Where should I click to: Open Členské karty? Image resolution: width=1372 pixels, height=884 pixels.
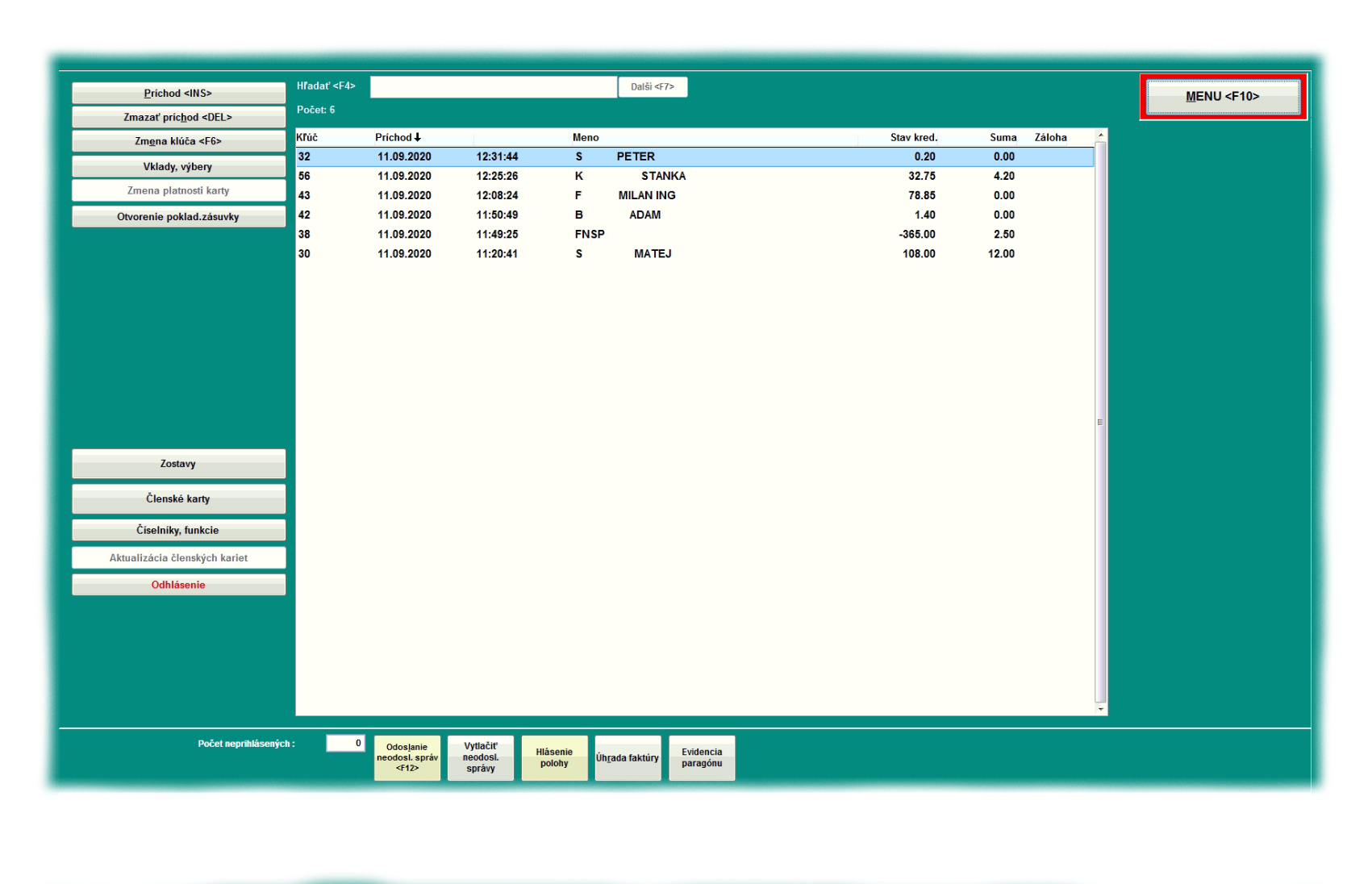[178, 499]
